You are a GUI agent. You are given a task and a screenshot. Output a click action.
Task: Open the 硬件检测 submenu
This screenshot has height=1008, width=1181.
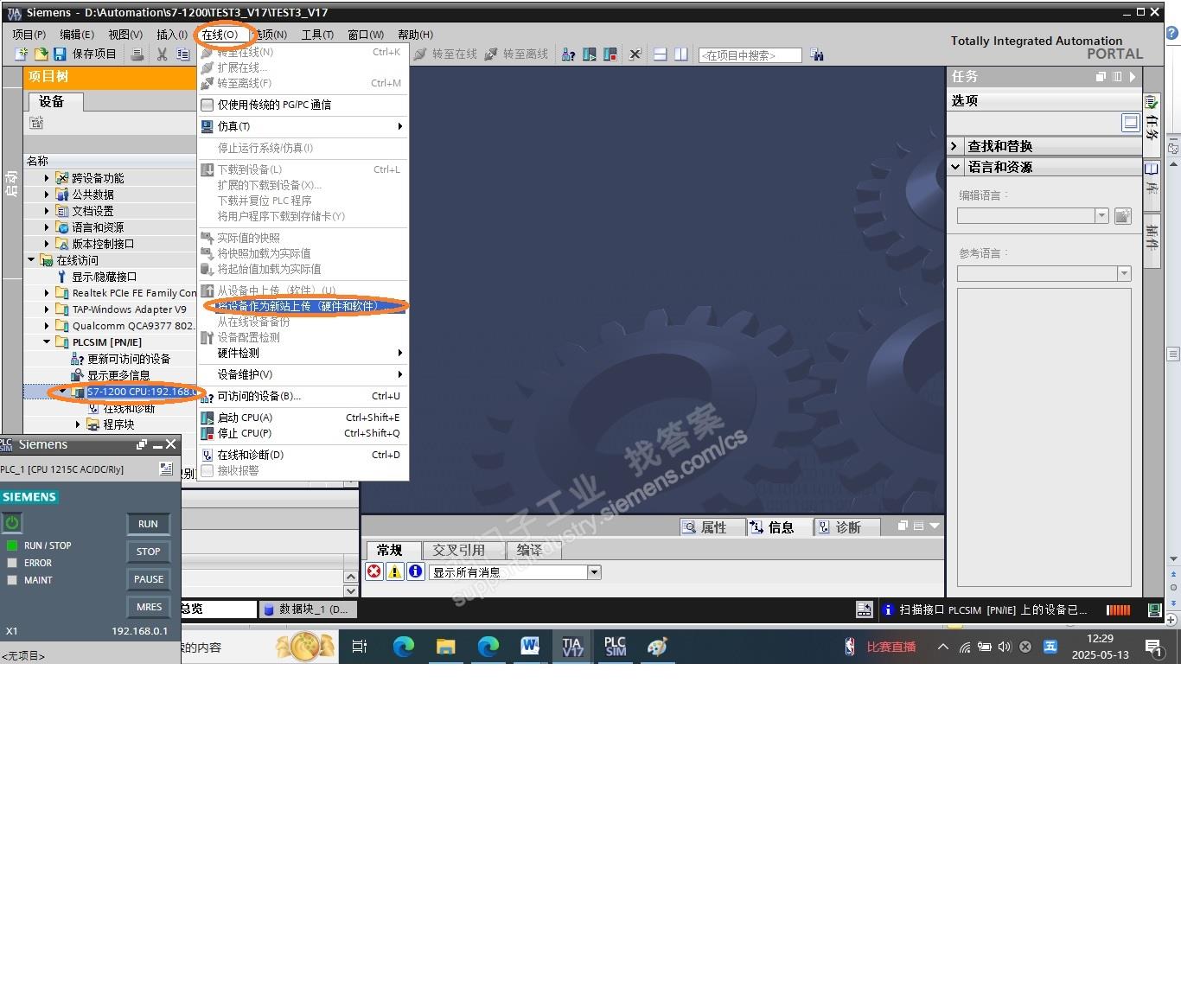(303, 353)
